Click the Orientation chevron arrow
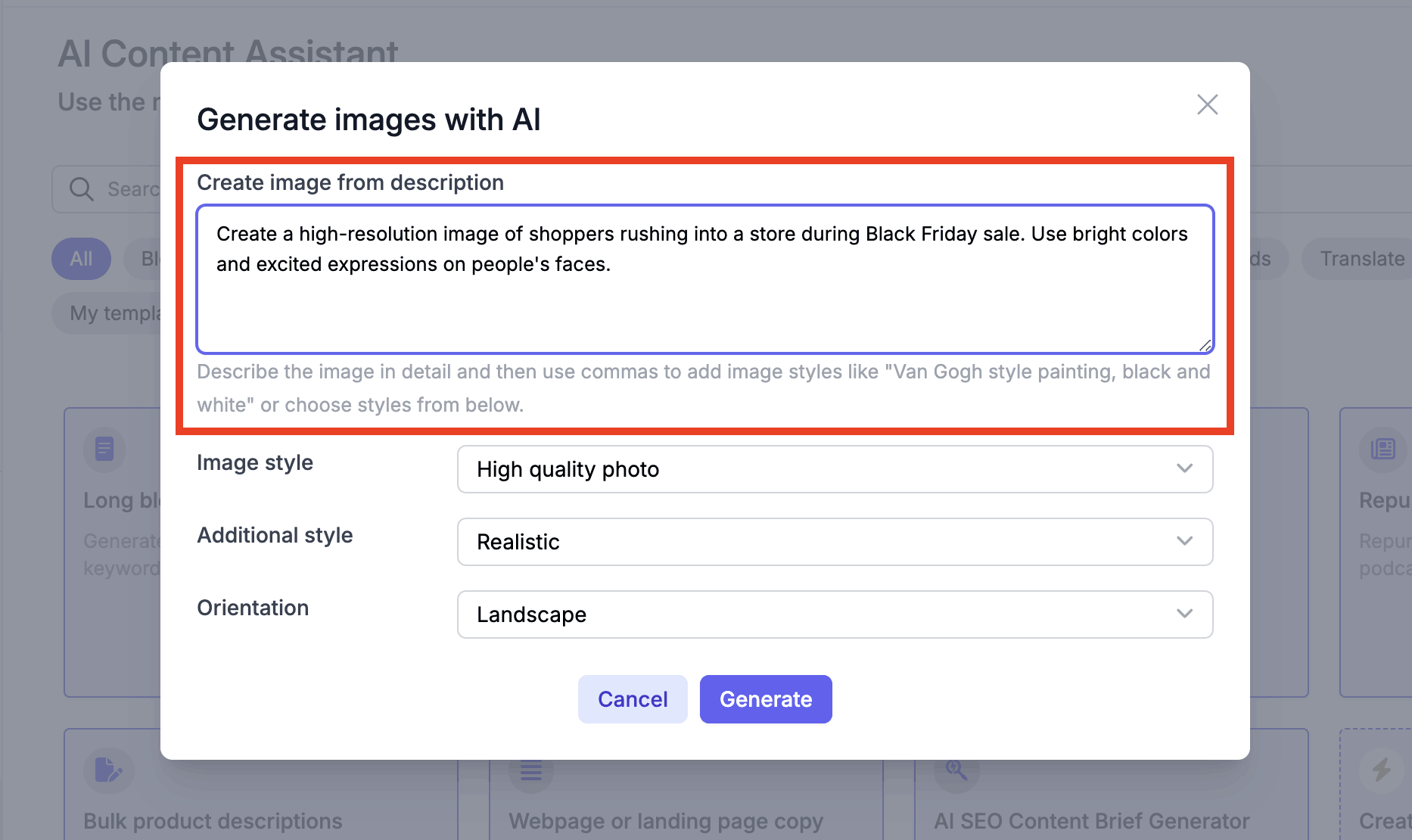 [x=1185, y=614]
